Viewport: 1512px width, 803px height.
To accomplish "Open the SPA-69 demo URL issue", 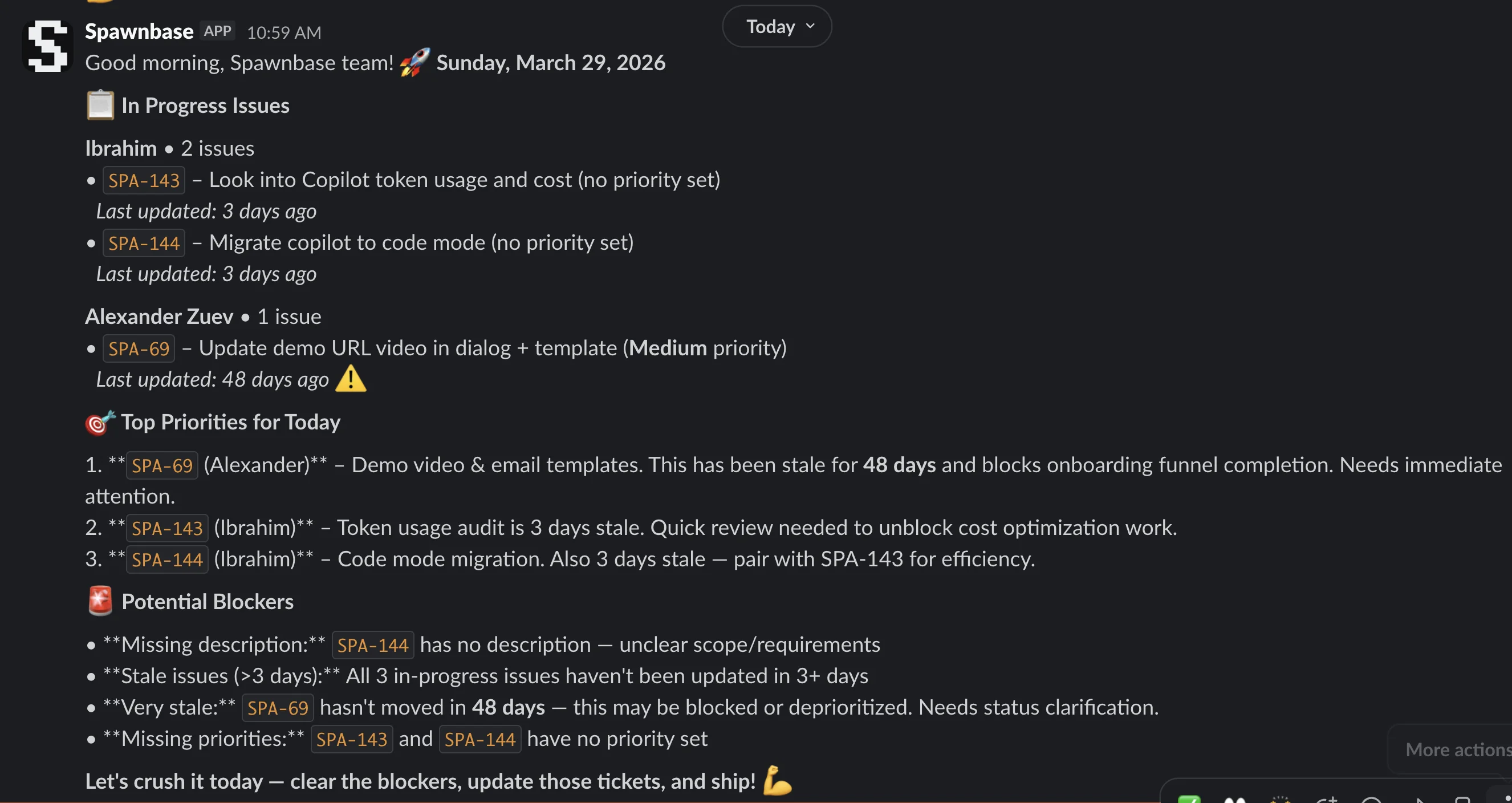I will (x=139, y=347).
